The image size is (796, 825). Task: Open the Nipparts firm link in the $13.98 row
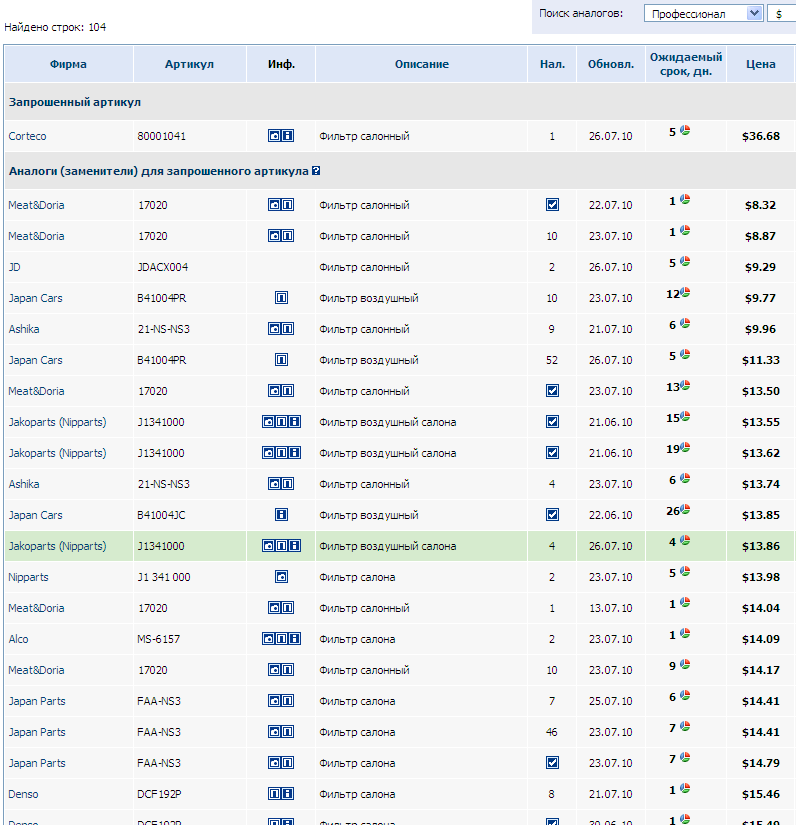coord(28,577)
